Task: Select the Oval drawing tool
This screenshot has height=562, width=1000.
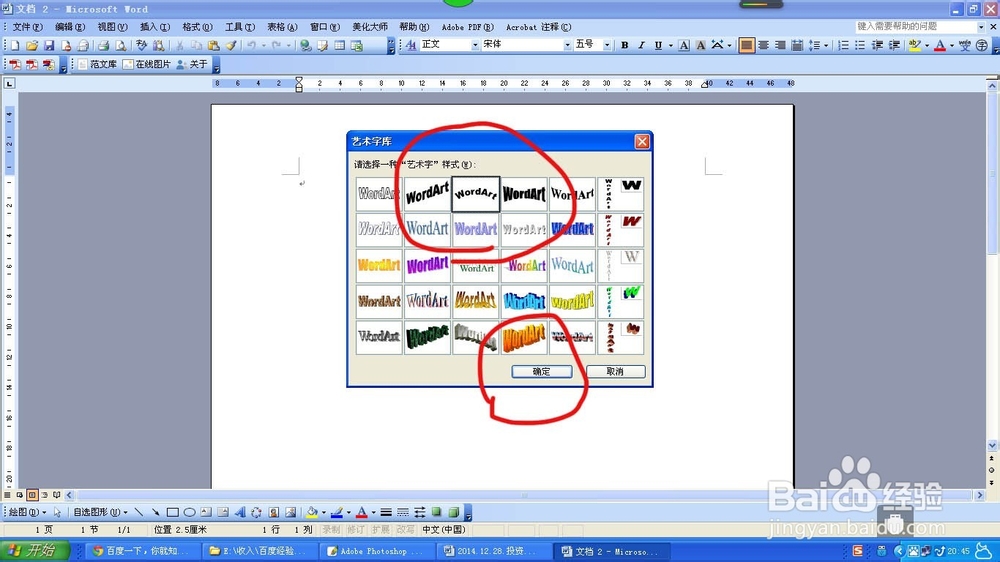Action: tap(189, 512)
